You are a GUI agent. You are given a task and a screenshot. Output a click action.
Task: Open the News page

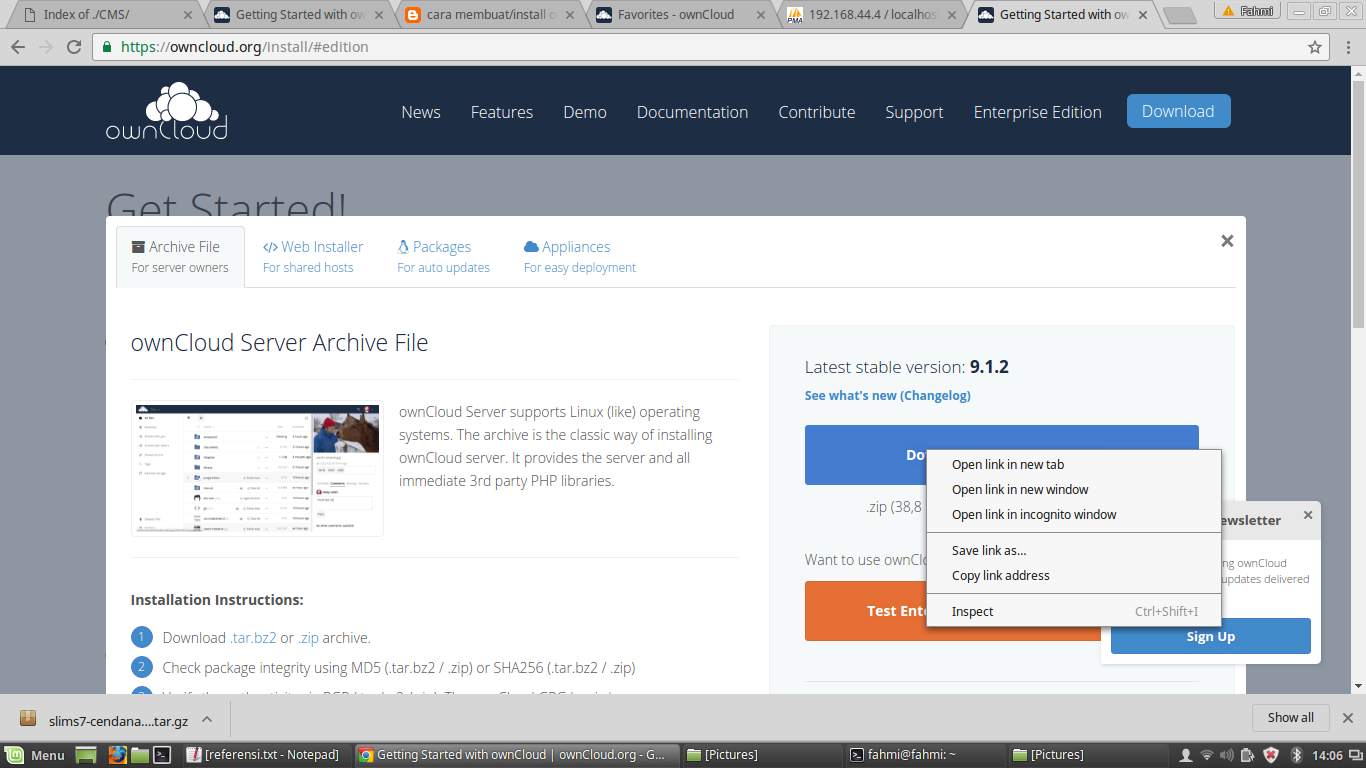[421, 112]
